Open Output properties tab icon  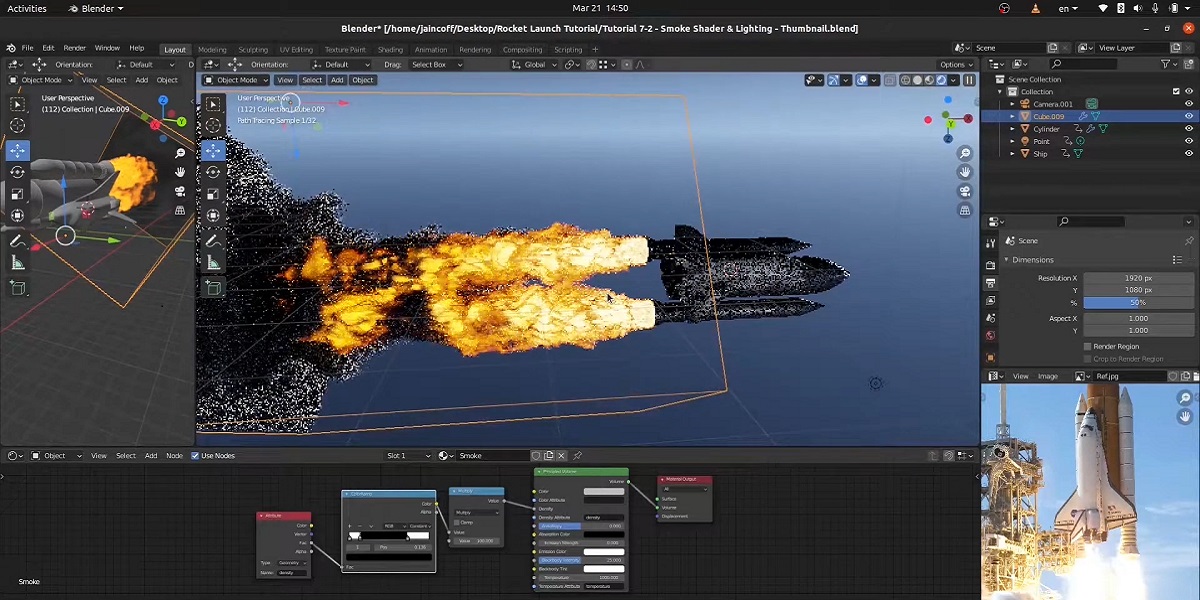pos(990,283)
